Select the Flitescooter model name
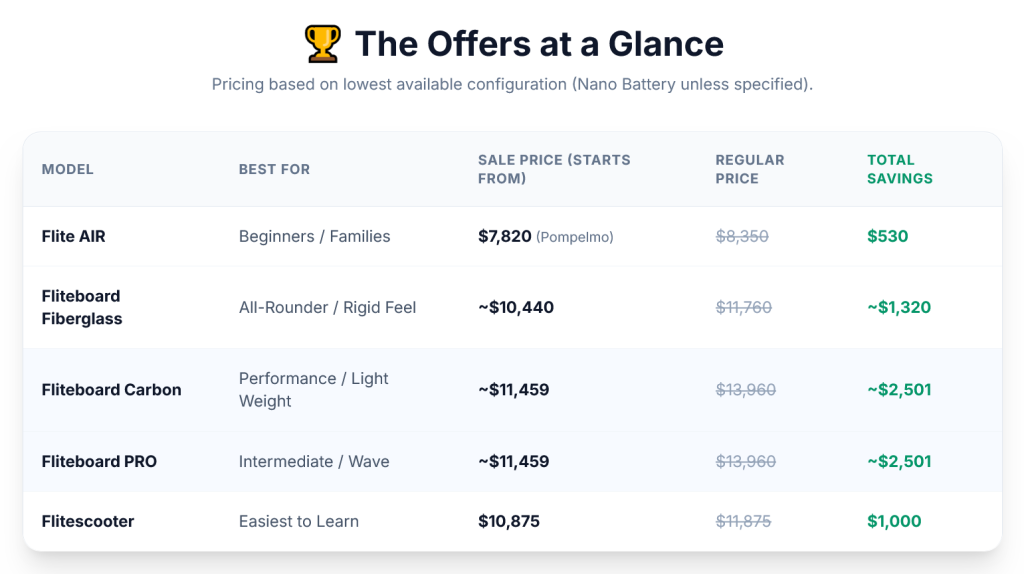 click(88, 521)
